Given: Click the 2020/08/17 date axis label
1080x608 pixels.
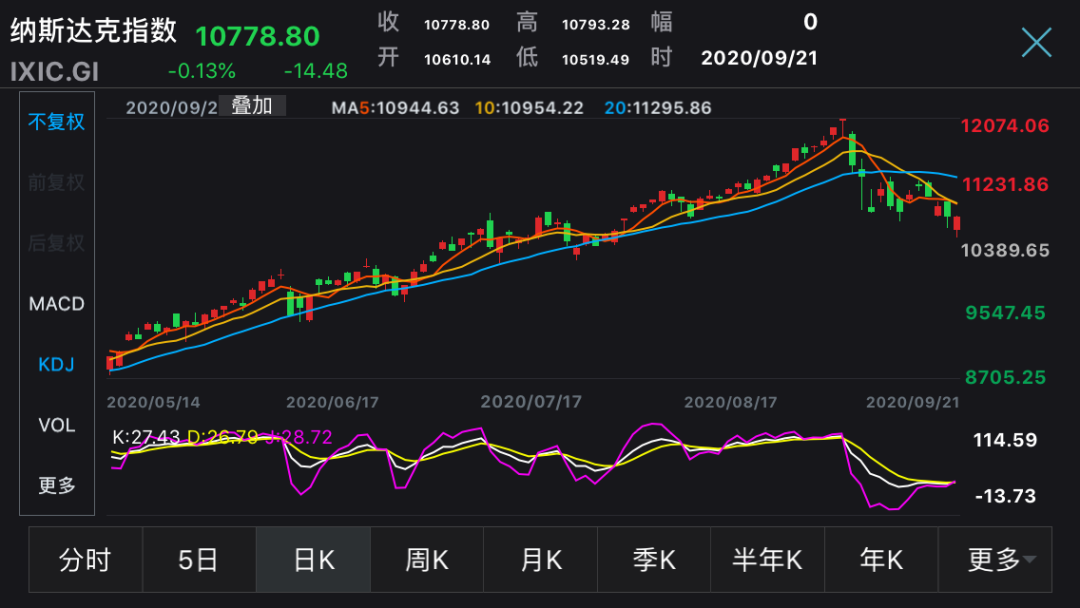Looking at the screenshot, I should [730, 402].
